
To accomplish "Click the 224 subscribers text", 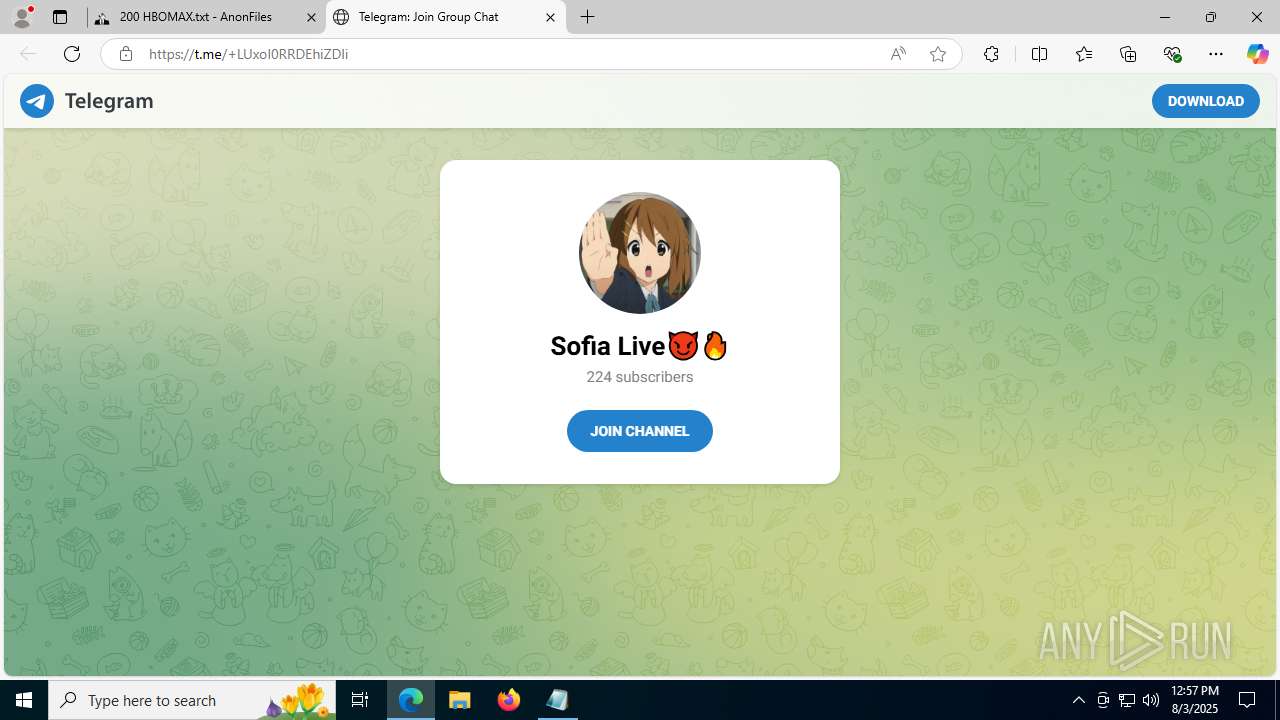I will coord(640,377).
